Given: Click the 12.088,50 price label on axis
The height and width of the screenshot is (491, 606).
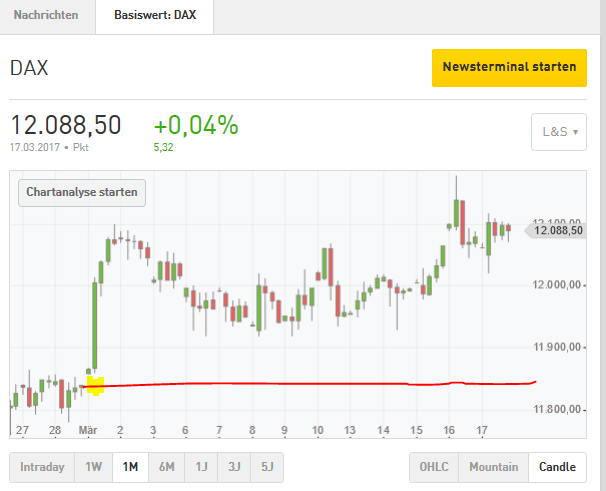Looking at the screenshot, I should (x=558, y=230).
